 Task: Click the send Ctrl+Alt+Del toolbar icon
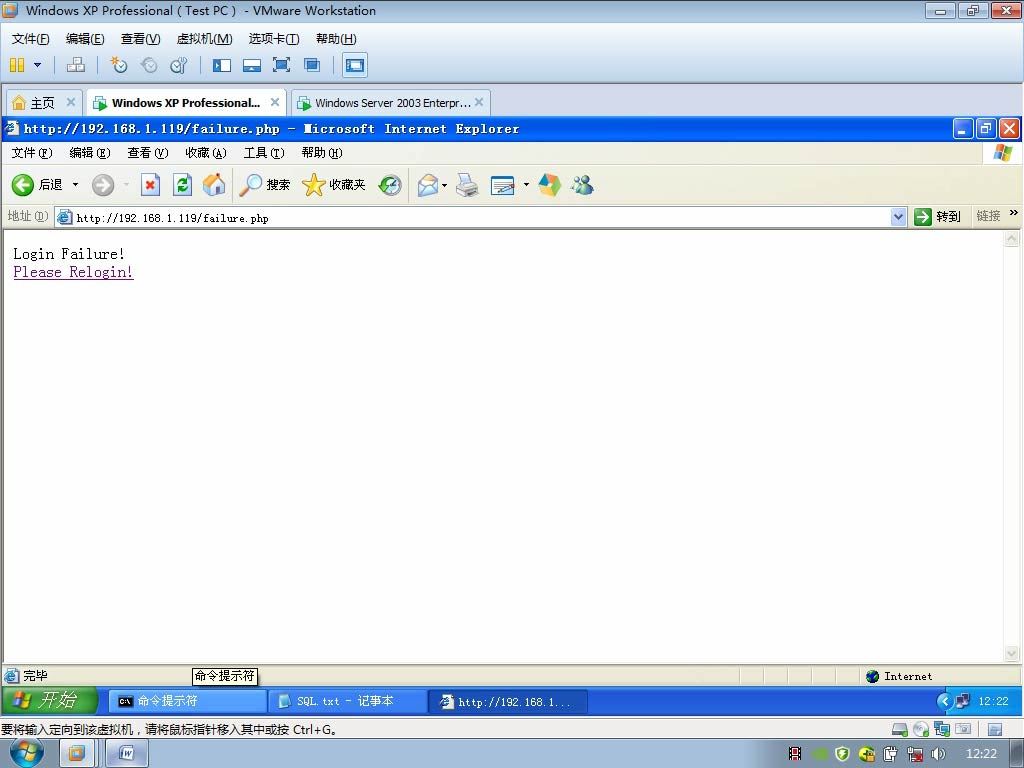(76, 65)
